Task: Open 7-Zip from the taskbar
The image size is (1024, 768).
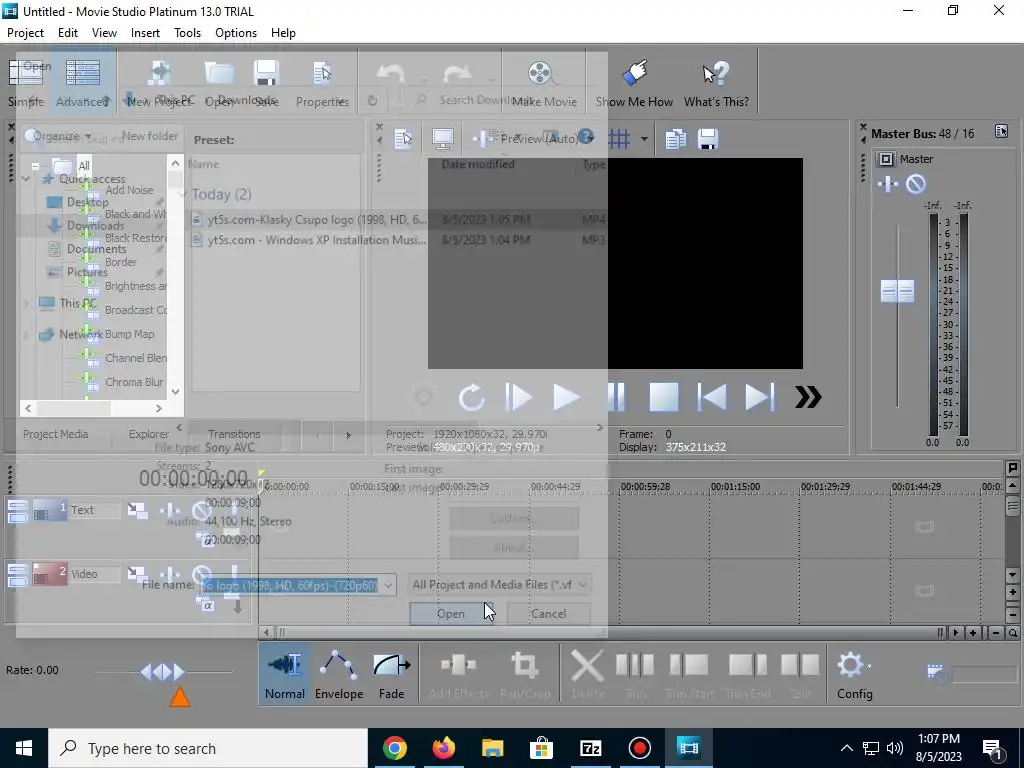Action: (x=590, y=748)
